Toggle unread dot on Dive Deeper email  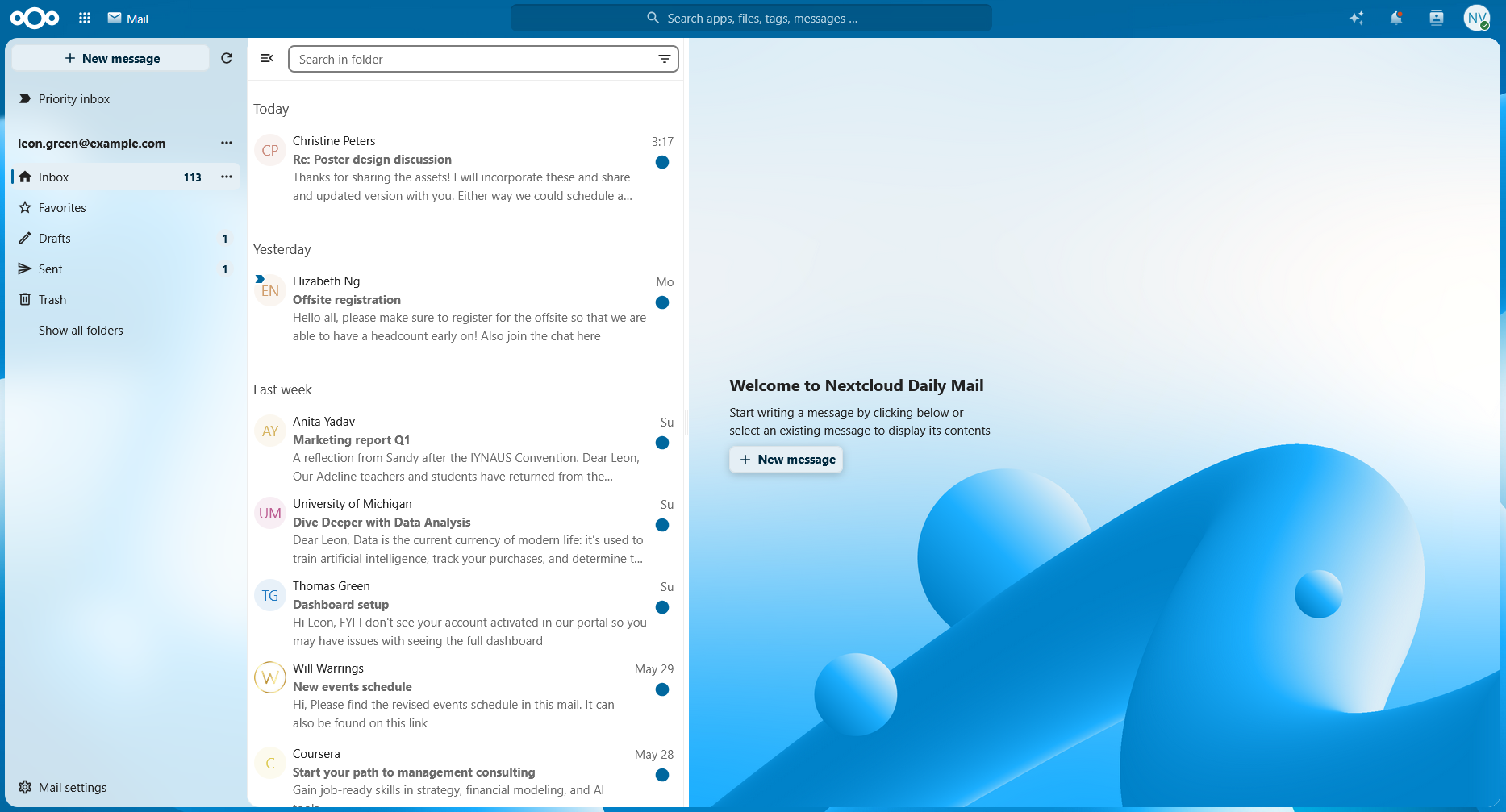point(662,525)
